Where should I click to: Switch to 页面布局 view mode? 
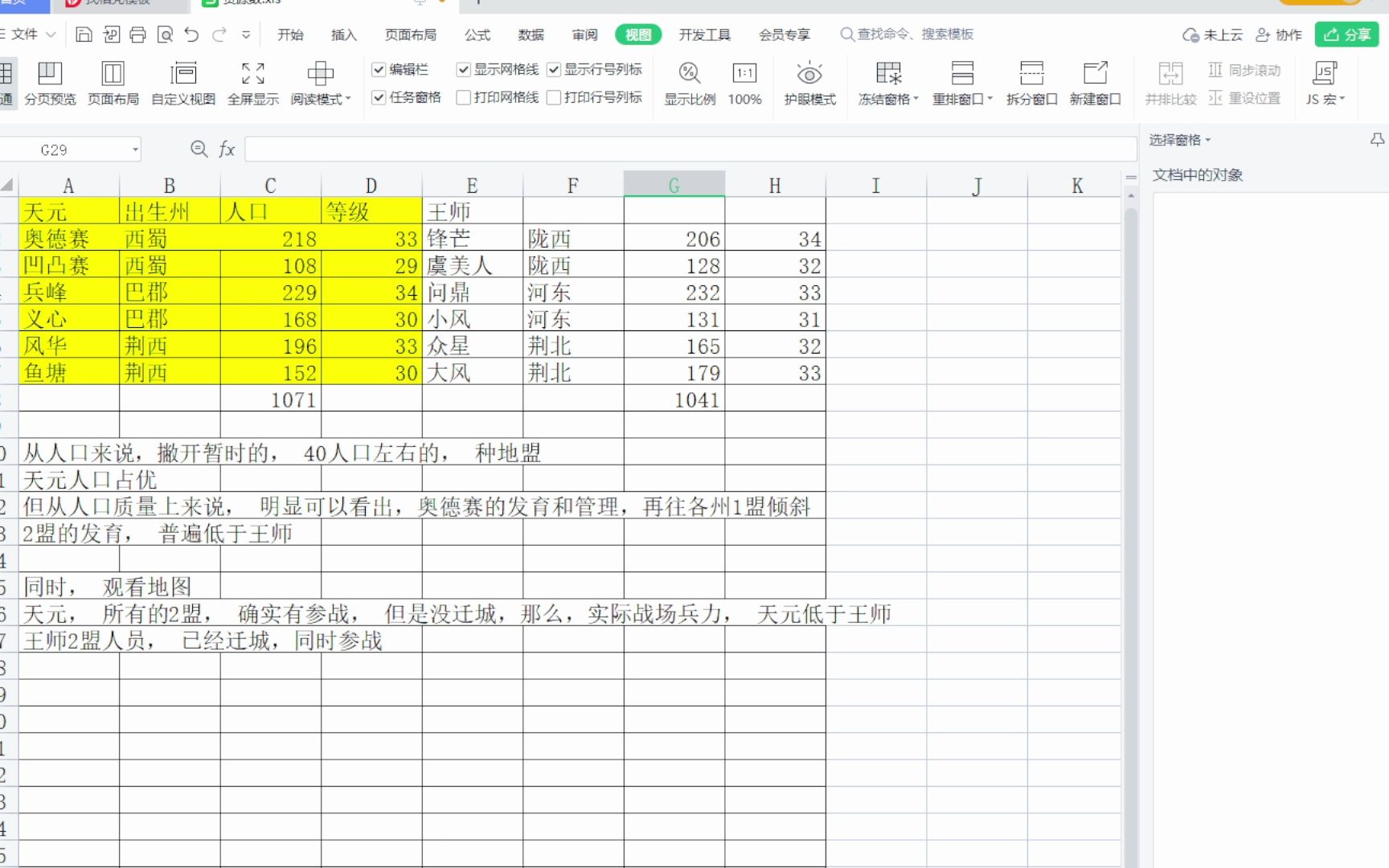113,84
